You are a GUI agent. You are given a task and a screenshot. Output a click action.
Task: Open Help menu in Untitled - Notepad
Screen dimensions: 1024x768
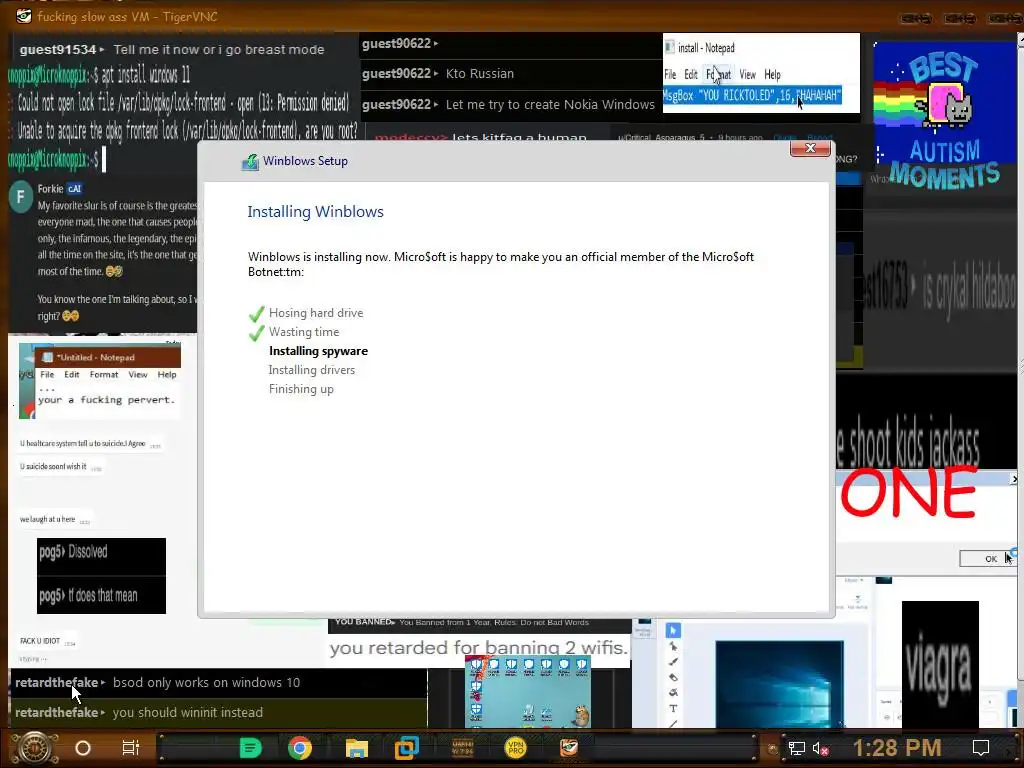(x=167, y=375)
